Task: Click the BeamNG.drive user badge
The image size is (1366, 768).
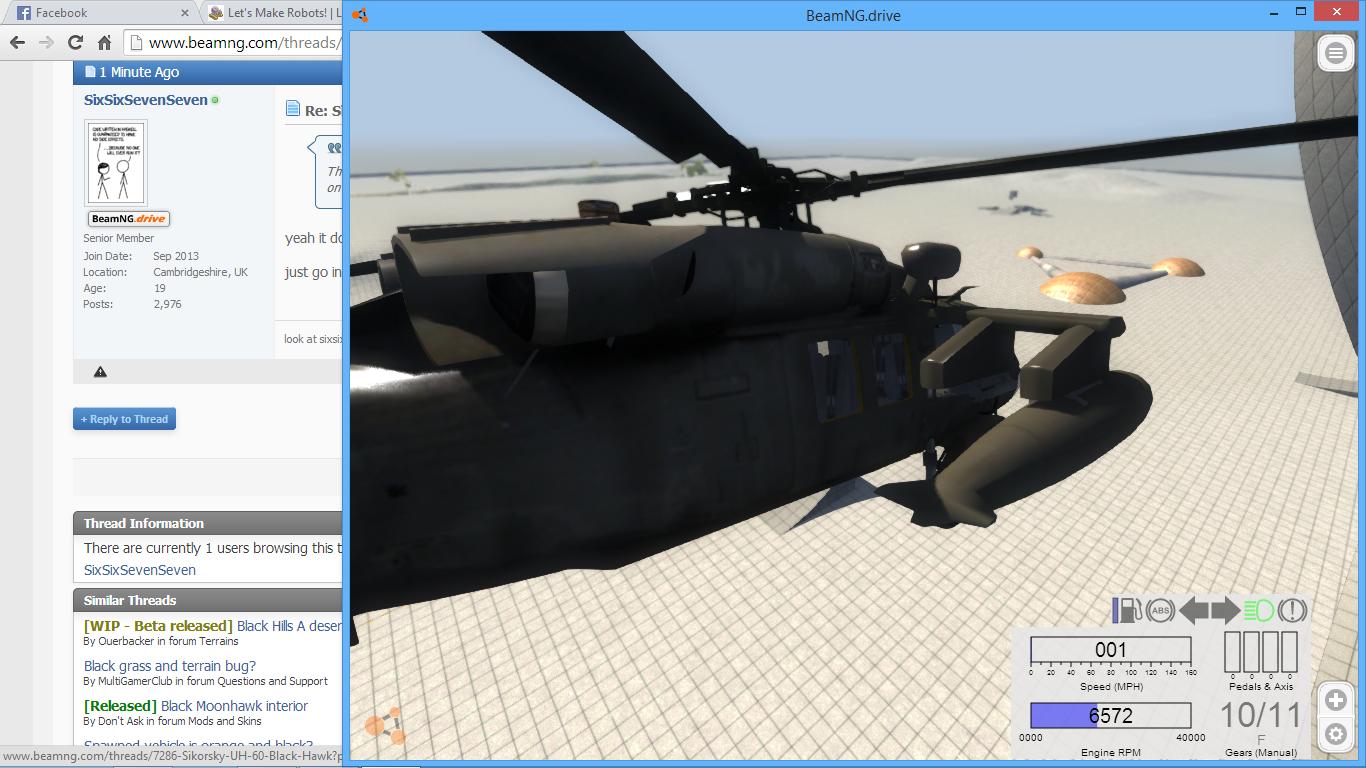Action: 129,219
